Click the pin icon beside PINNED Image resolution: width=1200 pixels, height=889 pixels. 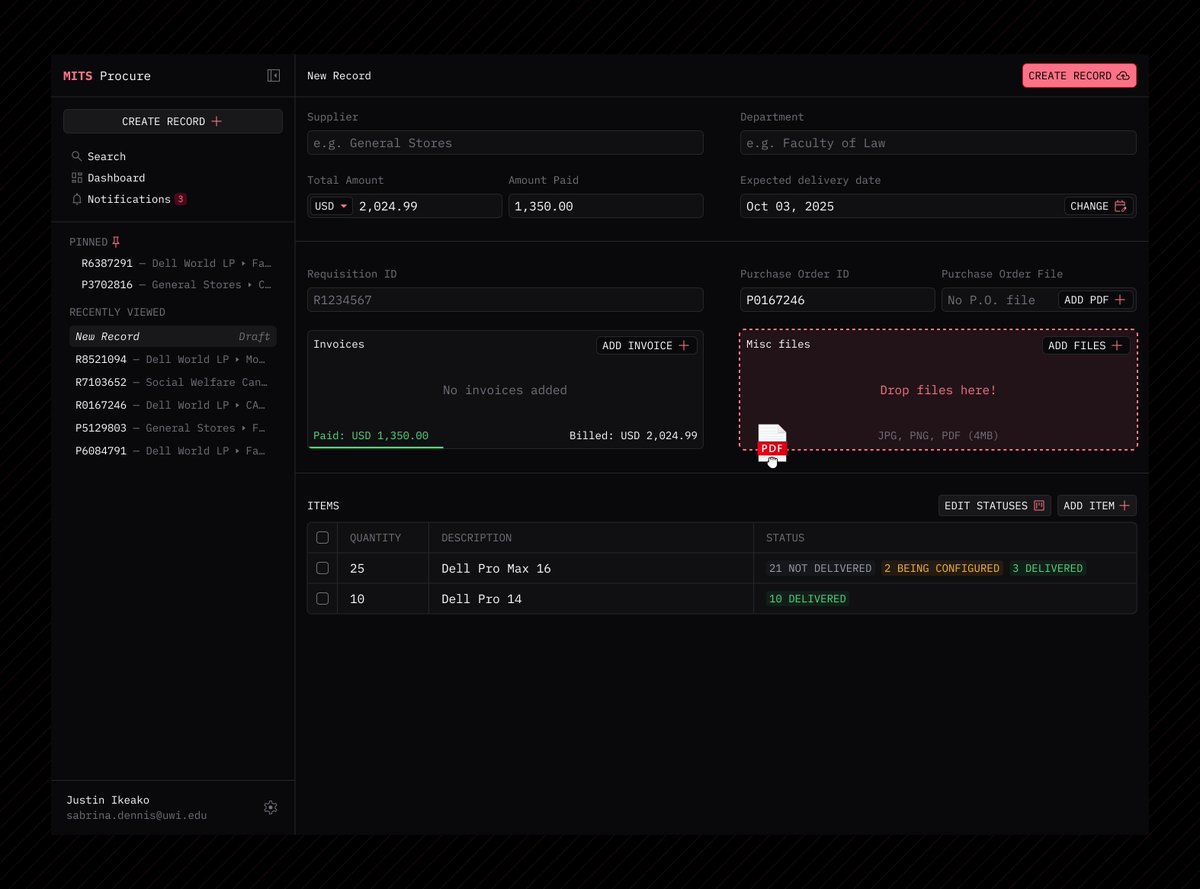pos(116,242)
